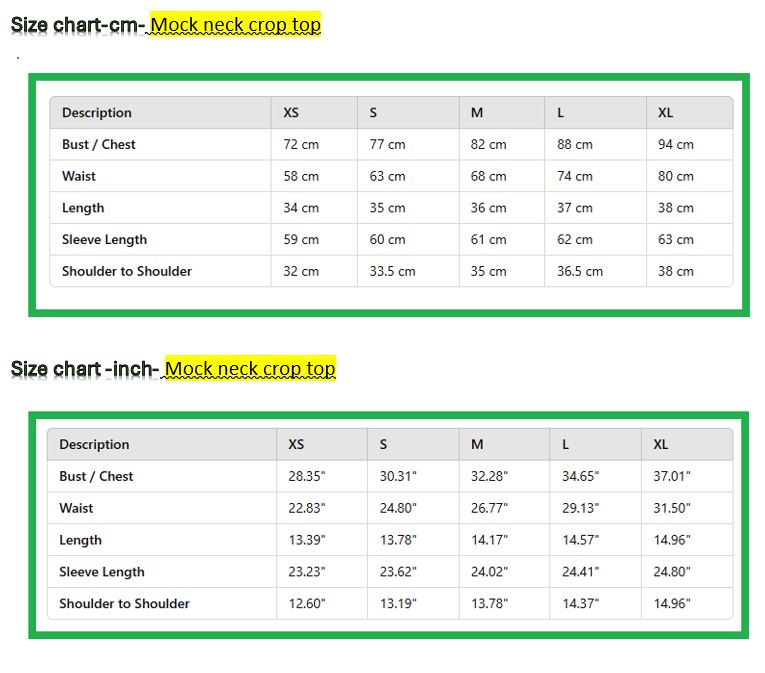The height and width of the screenshot is (673, 765).
Task: Click 'Description' header in the cm table
Action: (97, 113)
